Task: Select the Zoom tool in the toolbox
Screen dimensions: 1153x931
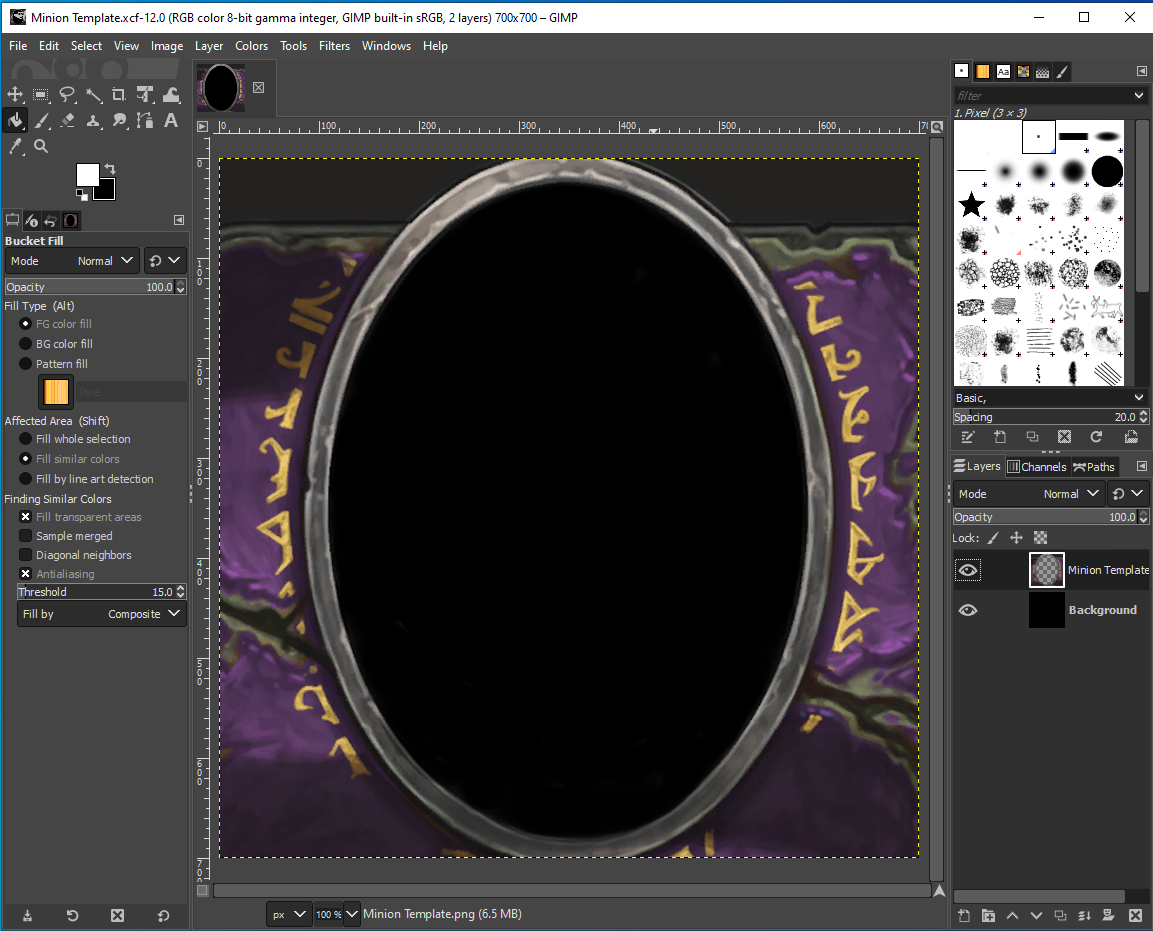Action: [40, 146]
